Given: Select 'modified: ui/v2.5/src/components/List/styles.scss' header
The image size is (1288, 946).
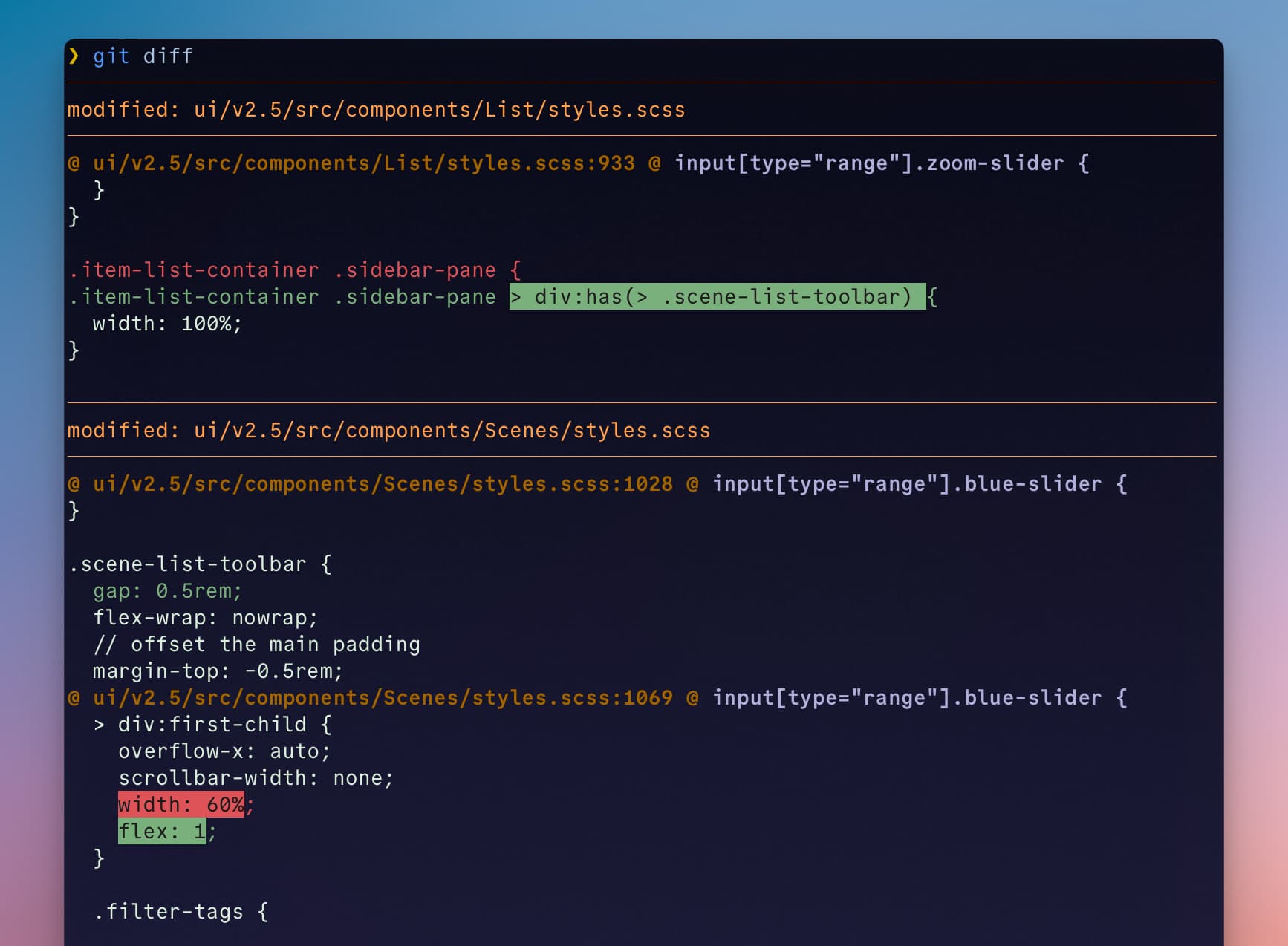Looking at the screenshot, I should point(376,110).
